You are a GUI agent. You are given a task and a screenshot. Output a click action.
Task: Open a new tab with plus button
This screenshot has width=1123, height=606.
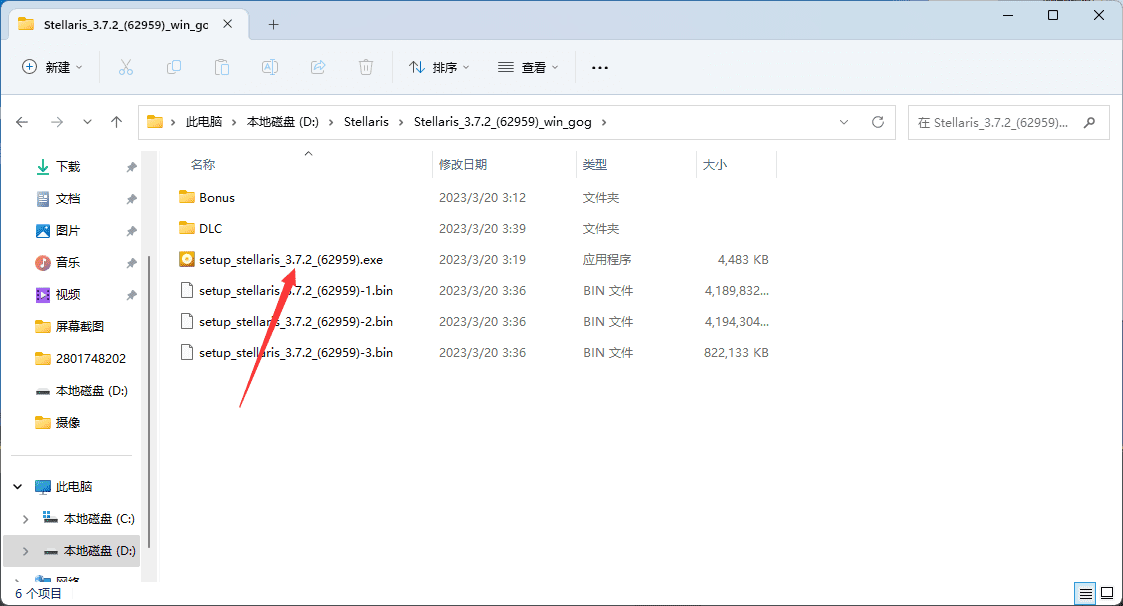click(274, 24)
